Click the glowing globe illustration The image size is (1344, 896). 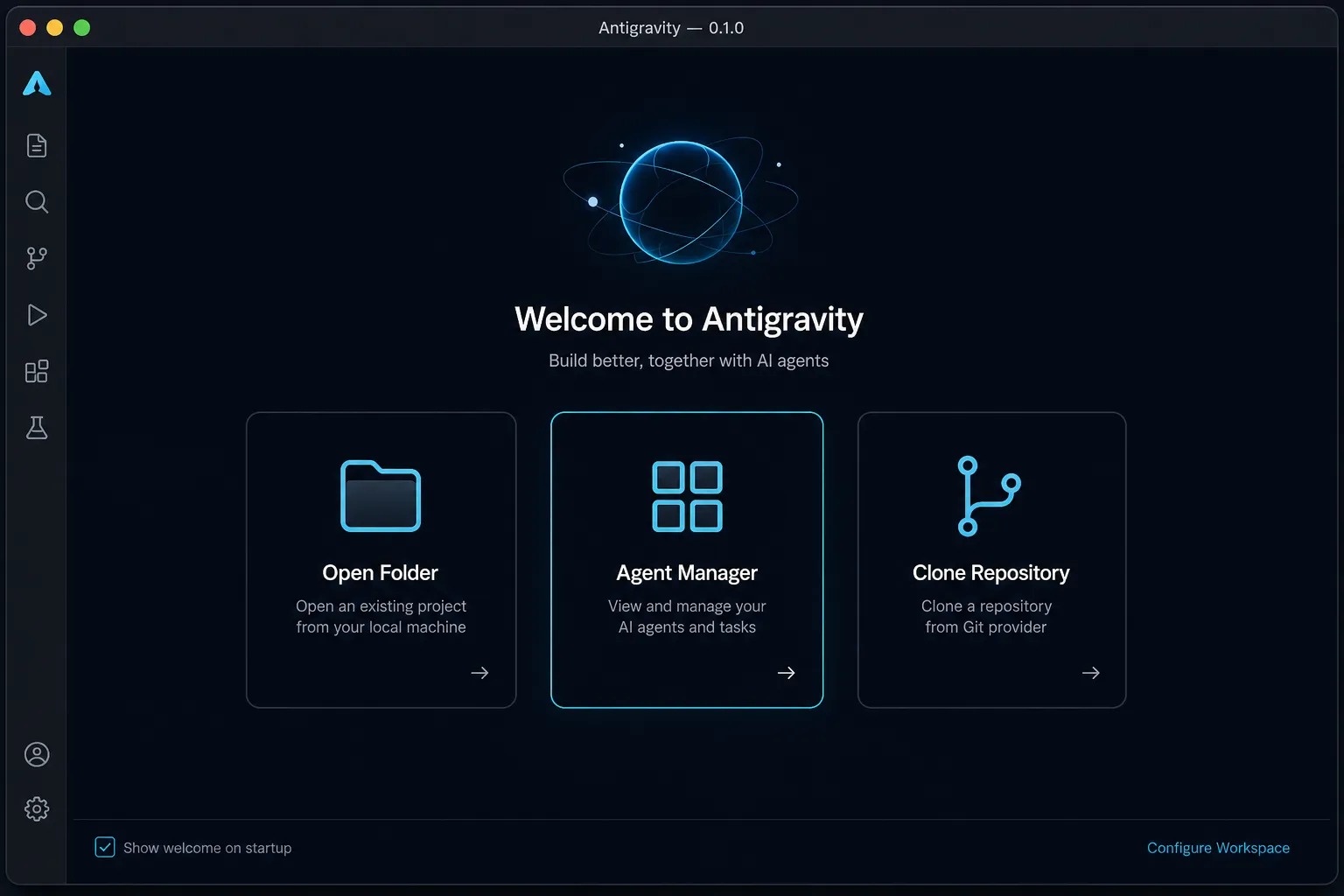[x=681, y=202]
